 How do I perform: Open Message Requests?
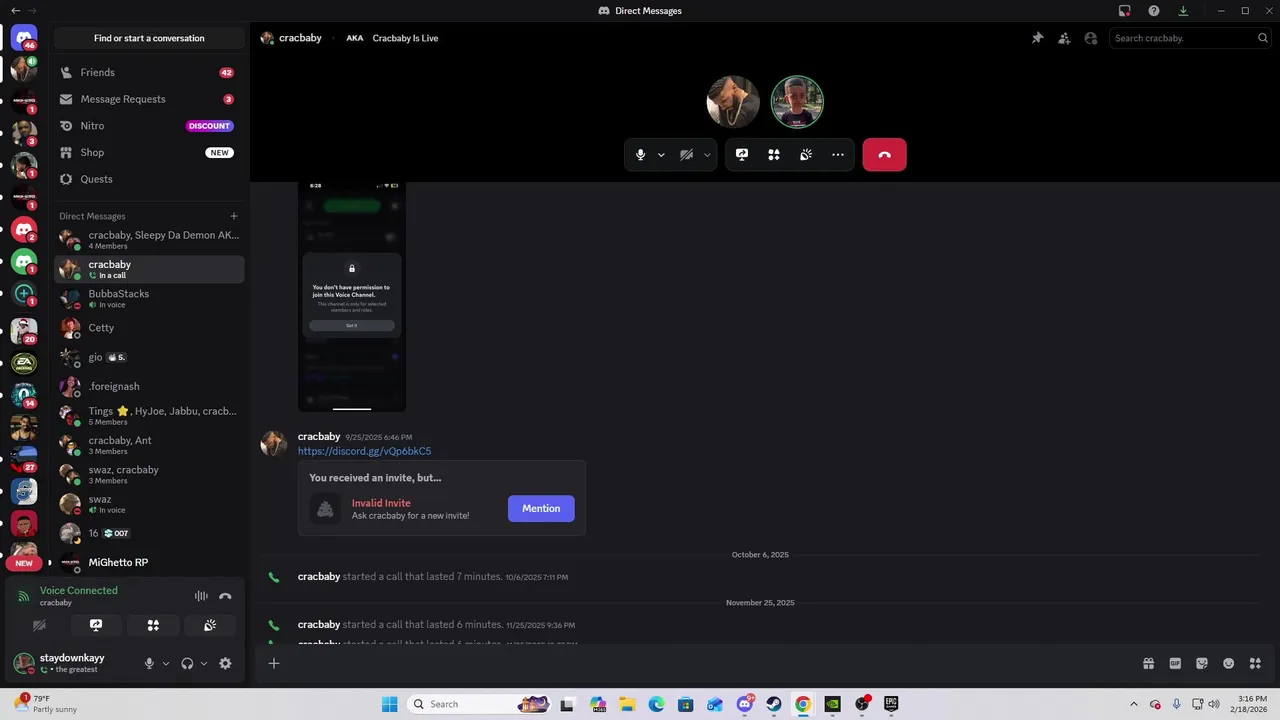click(x=149, y=99)
